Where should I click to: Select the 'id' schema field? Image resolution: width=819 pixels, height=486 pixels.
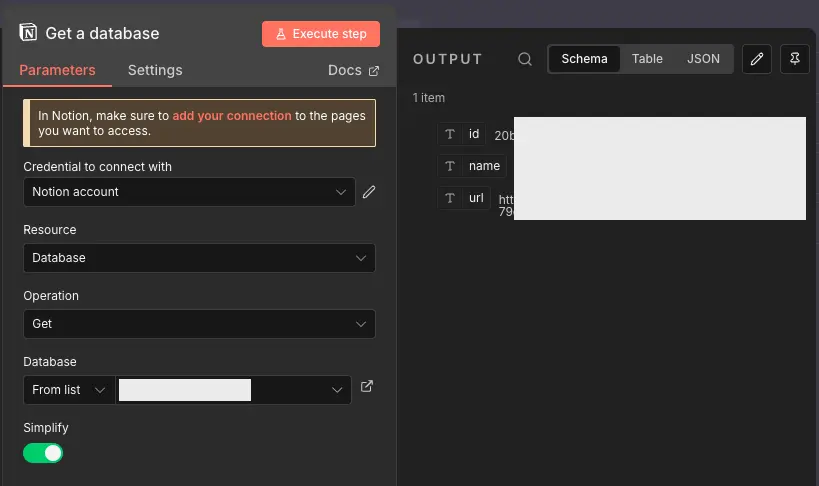pos(462,134)
